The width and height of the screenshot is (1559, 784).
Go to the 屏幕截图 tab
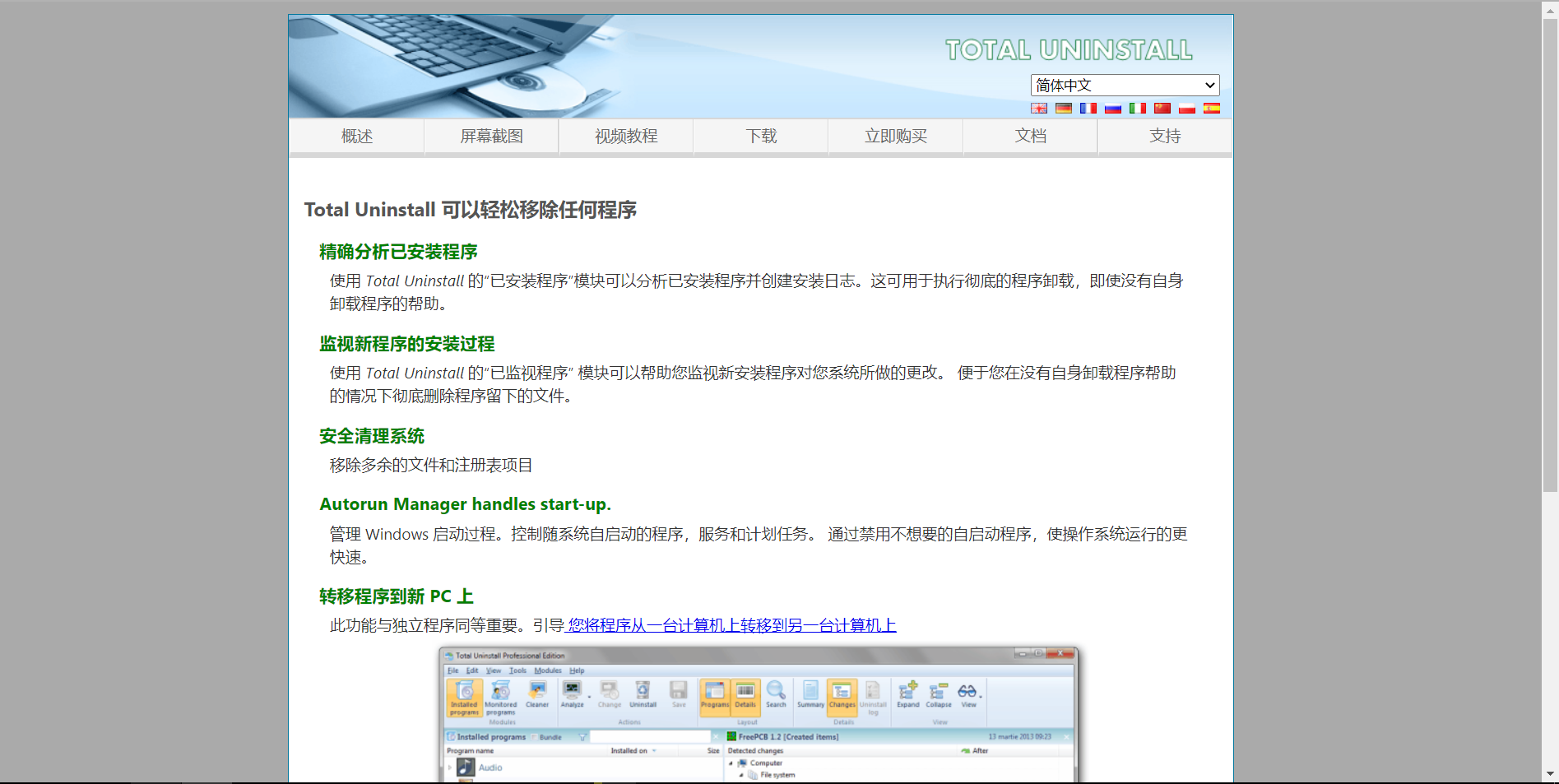[x=491, y=137]
